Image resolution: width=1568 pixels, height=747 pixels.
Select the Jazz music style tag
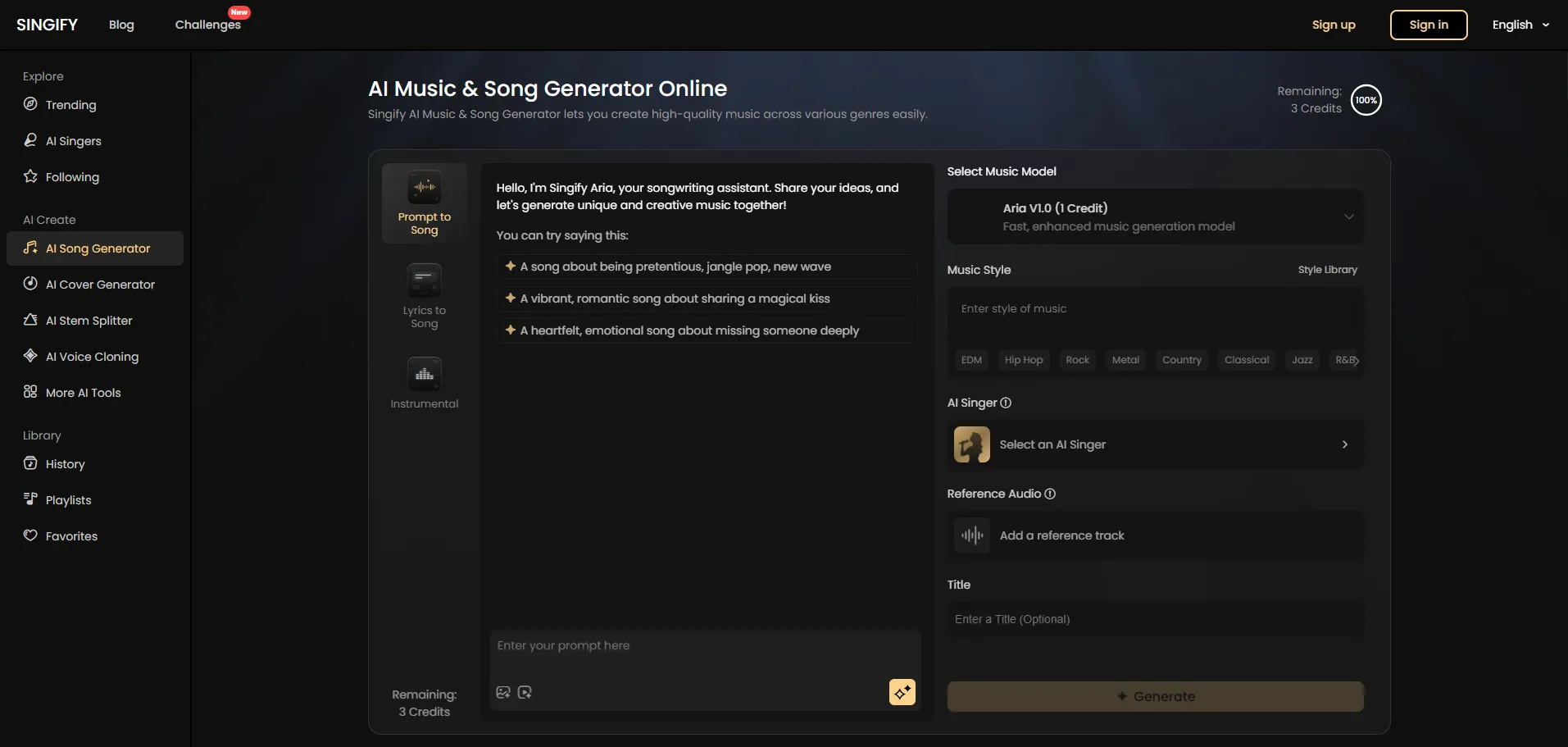pos(1302,360)
